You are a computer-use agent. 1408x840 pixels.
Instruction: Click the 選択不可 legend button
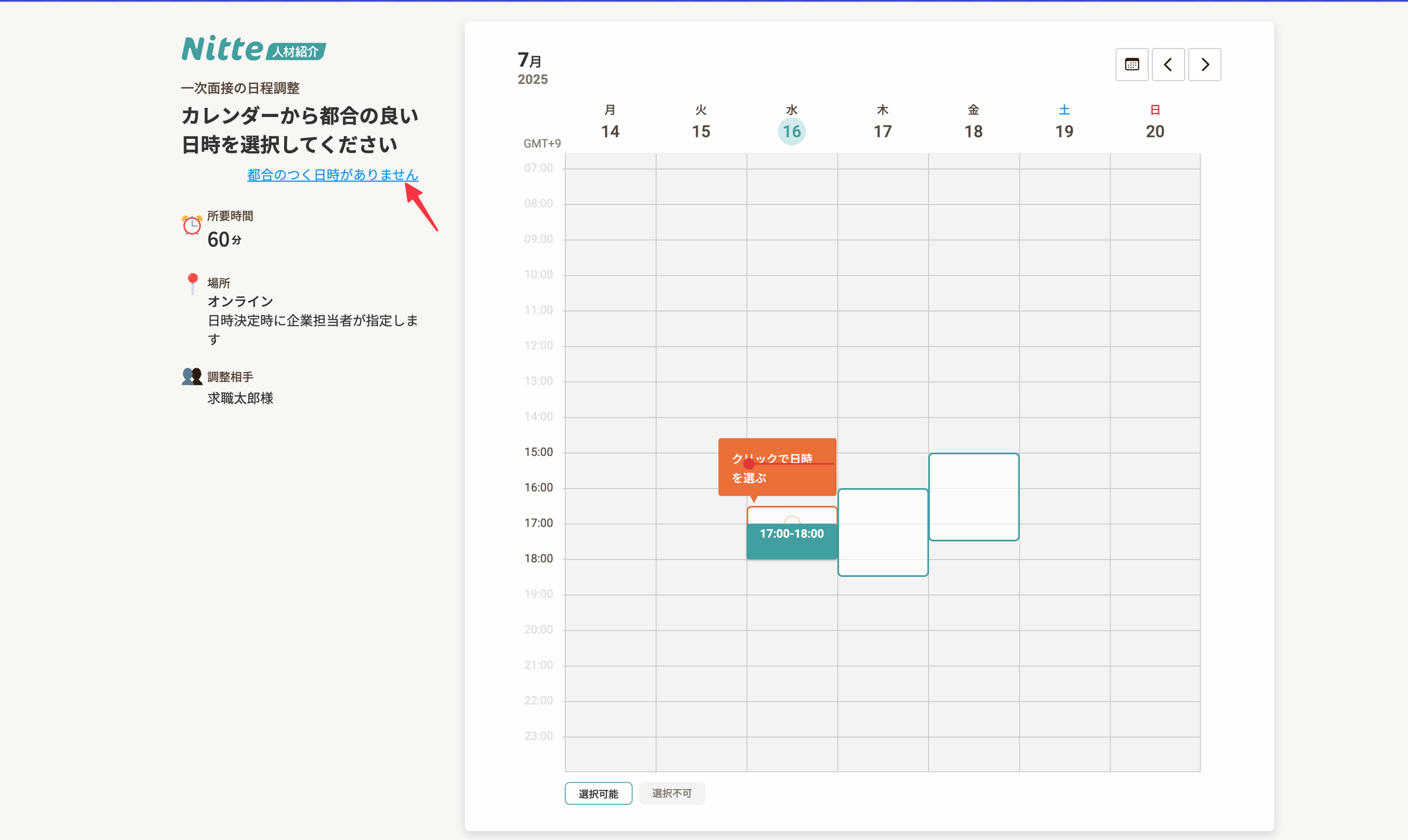coord(672,793)
